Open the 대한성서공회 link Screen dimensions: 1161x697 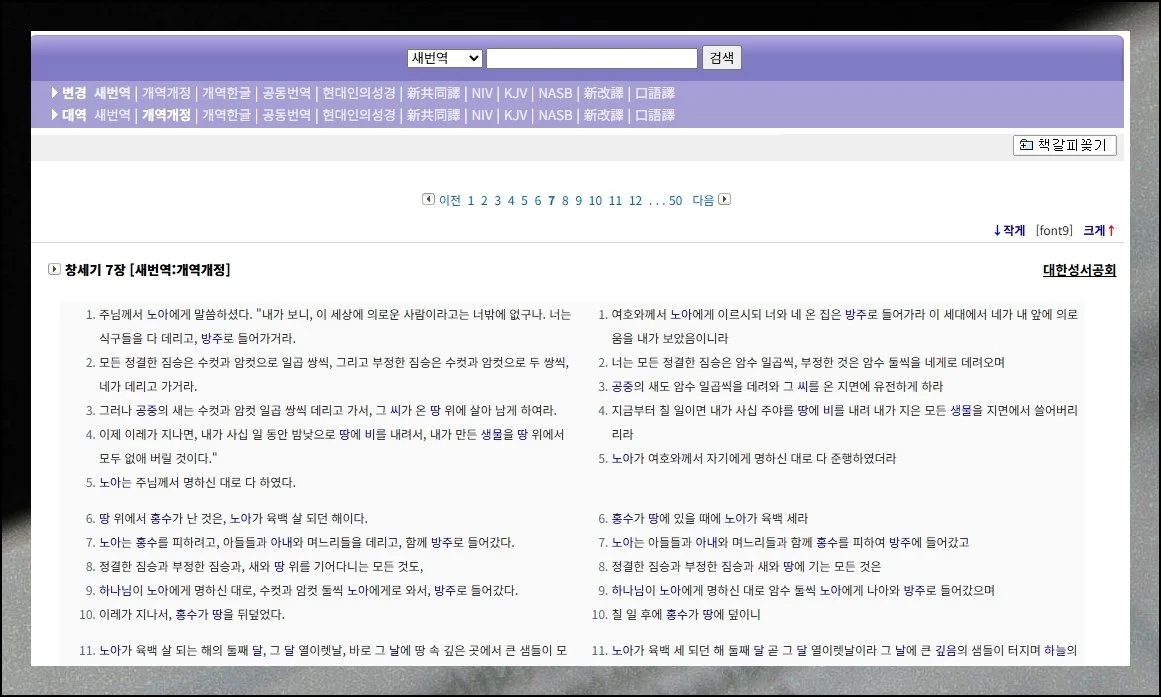point(1078,270)
